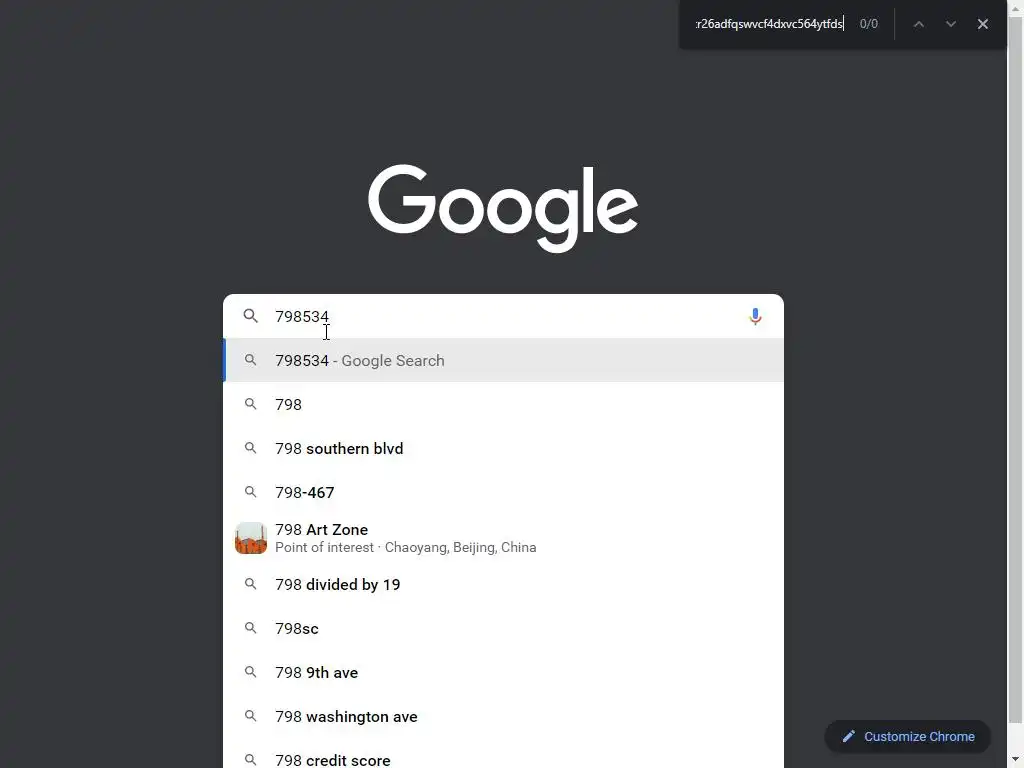Screen dimensions: 1024x768
Task: Close the find-in-page bar
Action: coord(982,24)
